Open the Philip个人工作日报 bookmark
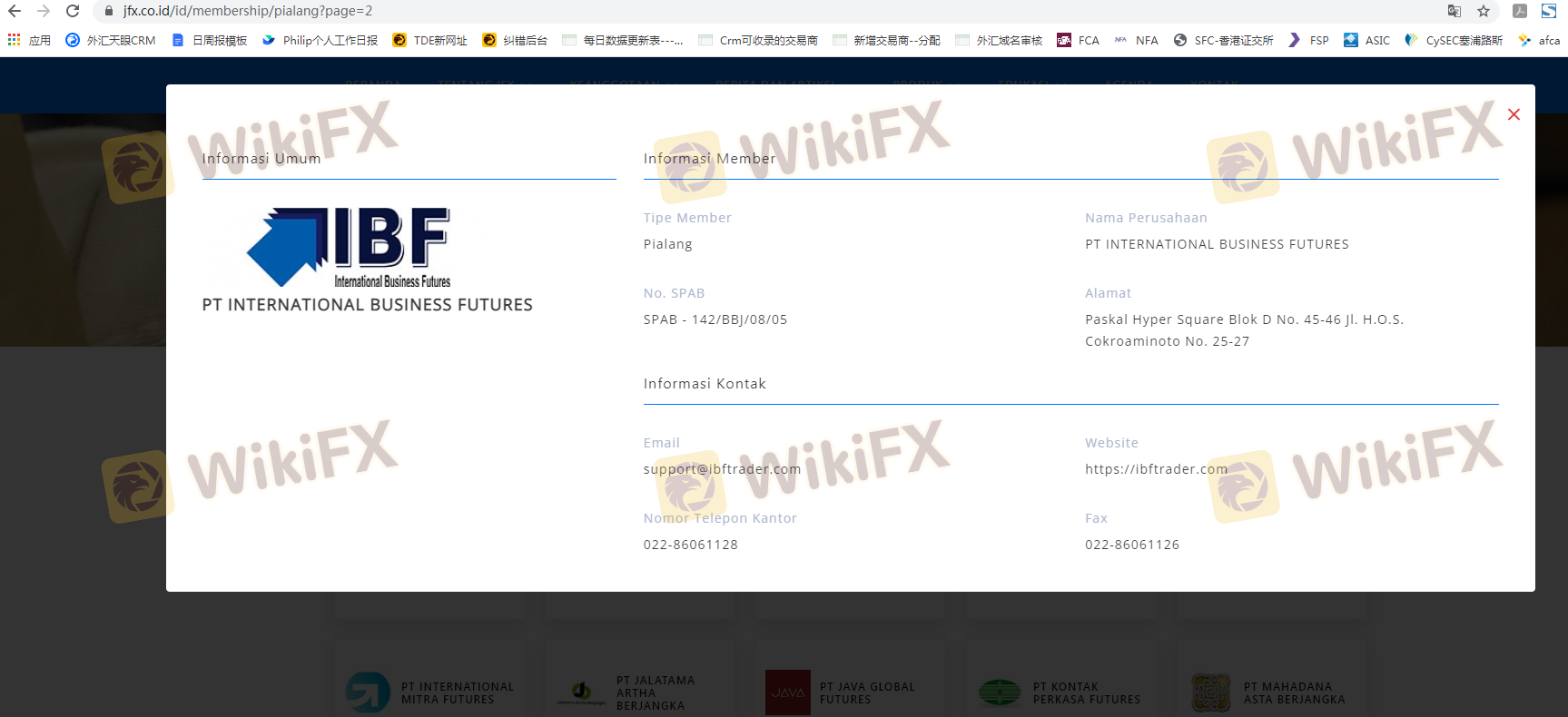 coord(320,40)
